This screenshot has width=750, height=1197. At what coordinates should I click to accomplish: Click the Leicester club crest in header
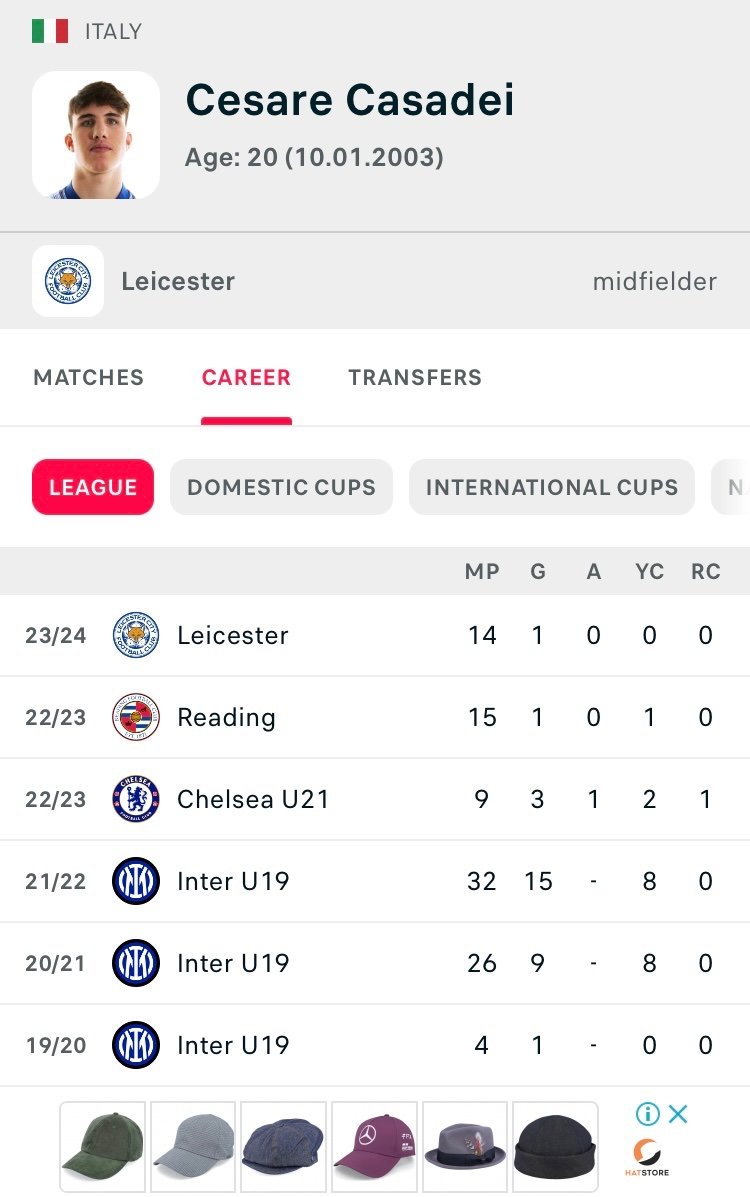[68, 281]
